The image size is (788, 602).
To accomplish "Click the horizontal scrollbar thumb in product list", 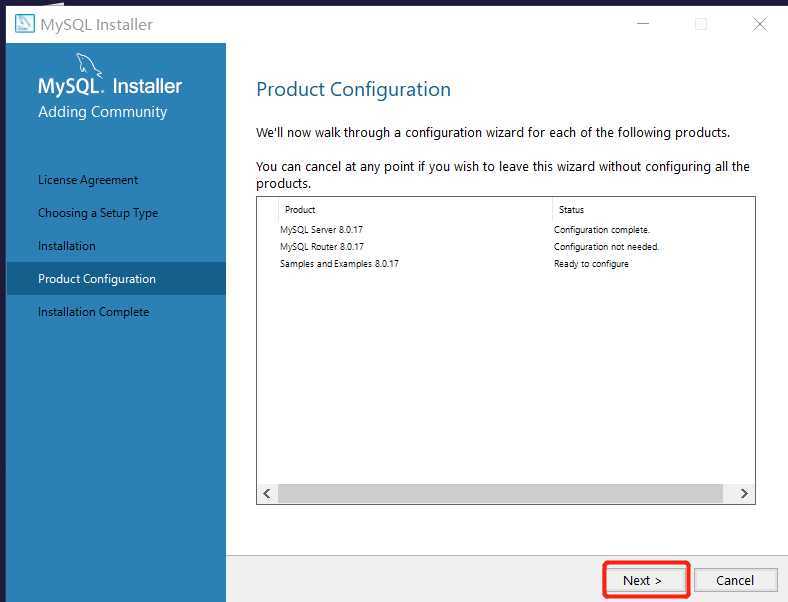I will (x=500, y=493).
